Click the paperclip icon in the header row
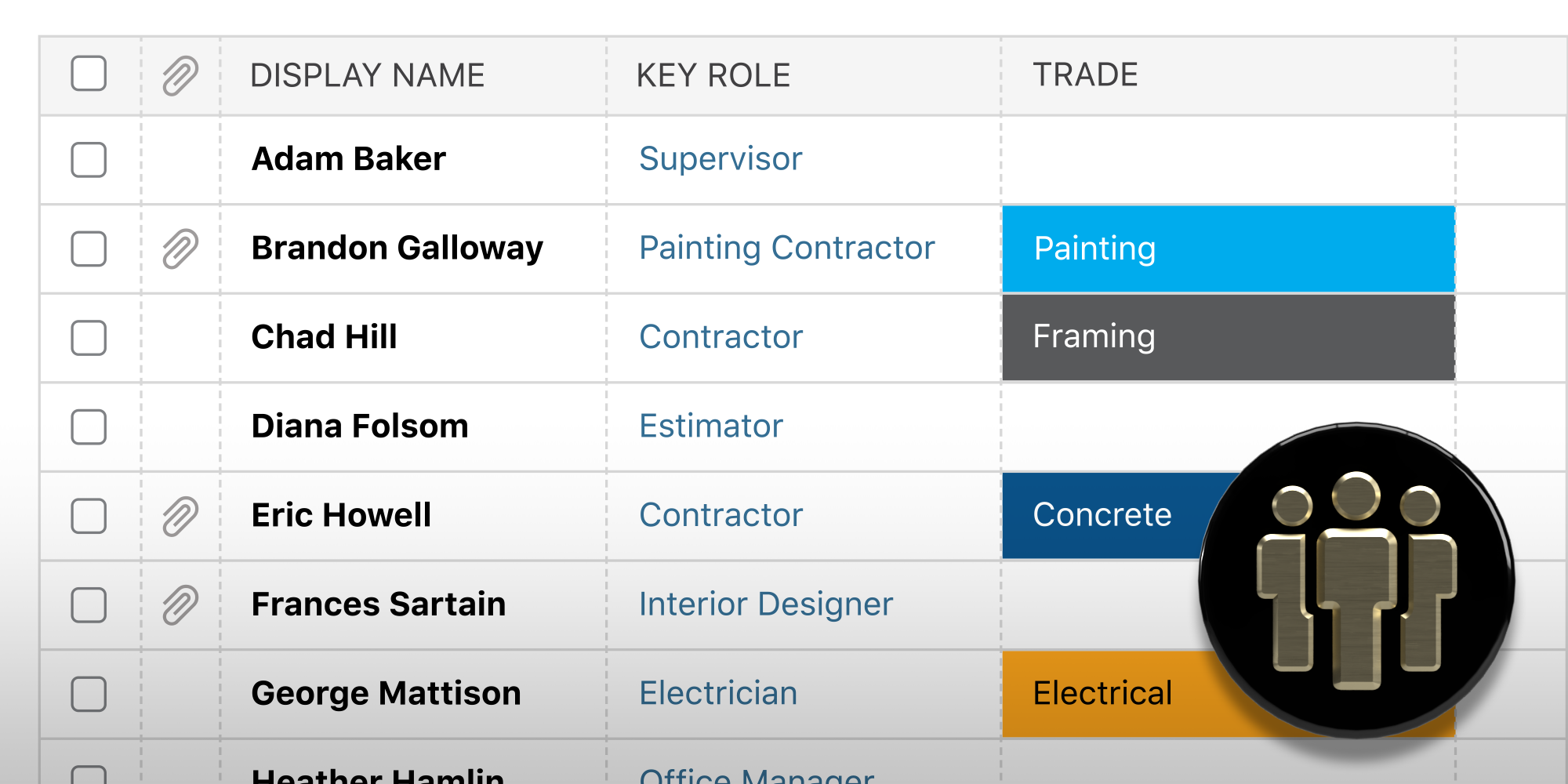Screen dimensions: 1568x784 coord(179,75)
